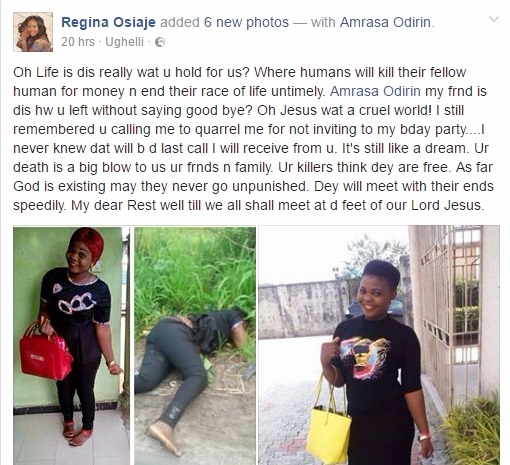Click the red handbag in the left photo
This screenshot has width=510, height=465.
coord(45,353)
